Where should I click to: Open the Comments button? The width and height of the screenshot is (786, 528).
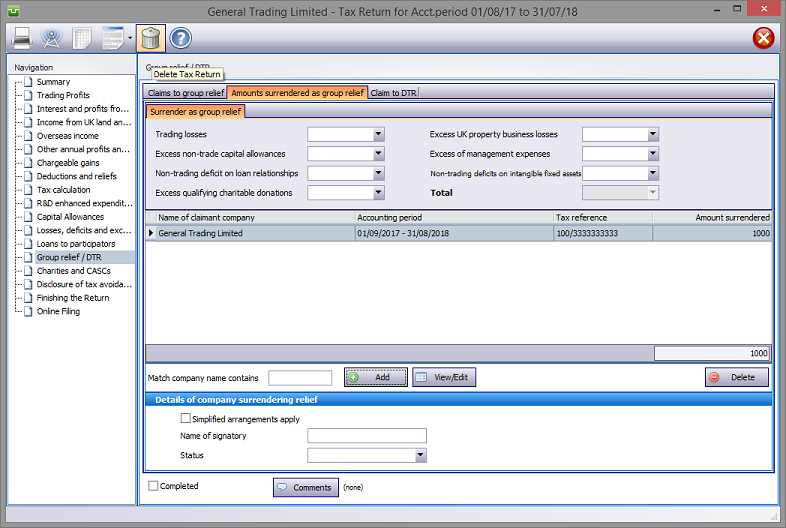click(306, 487)
